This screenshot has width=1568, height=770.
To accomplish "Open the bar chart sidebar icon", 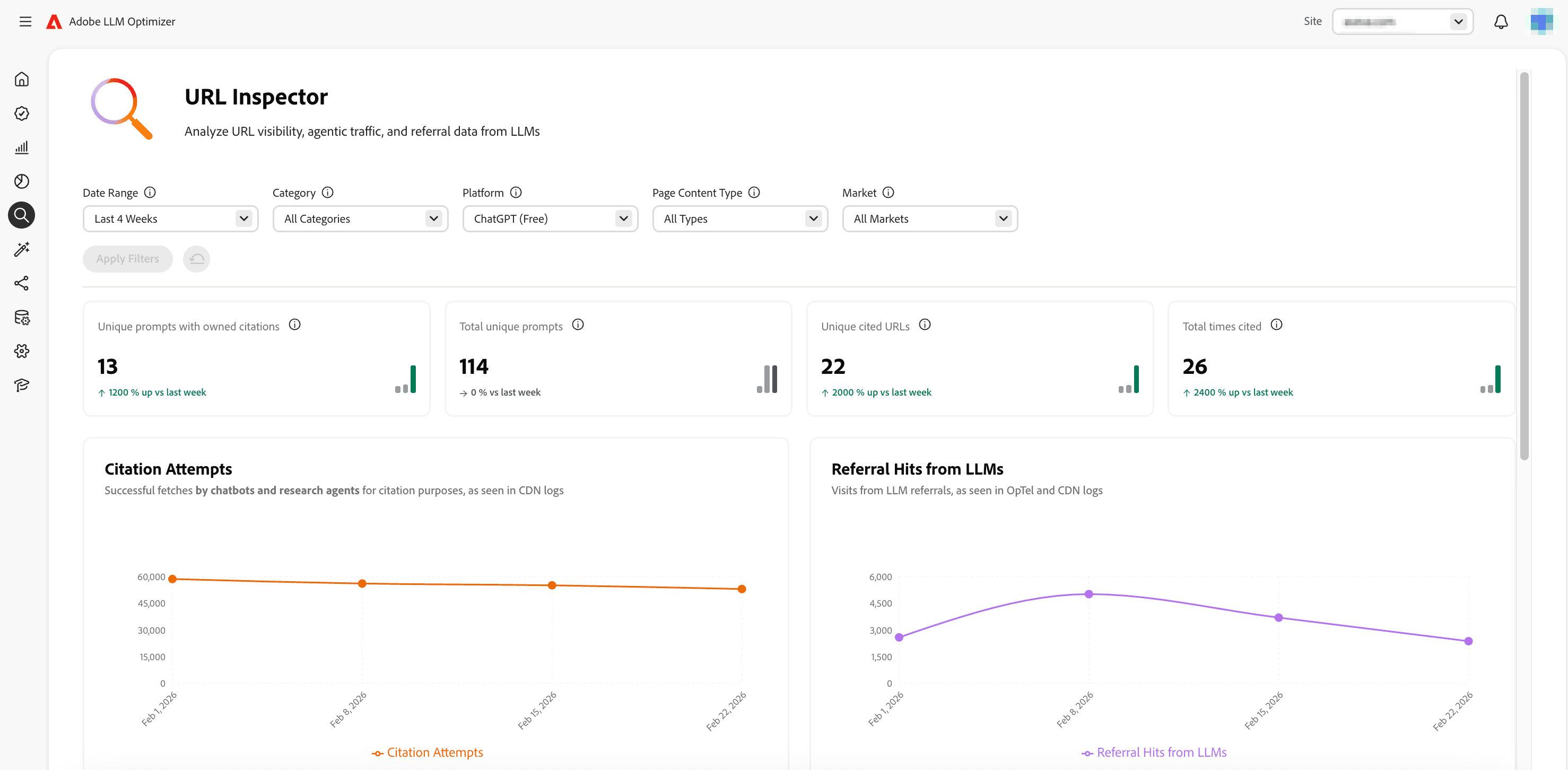I will (x=22, y=147).
